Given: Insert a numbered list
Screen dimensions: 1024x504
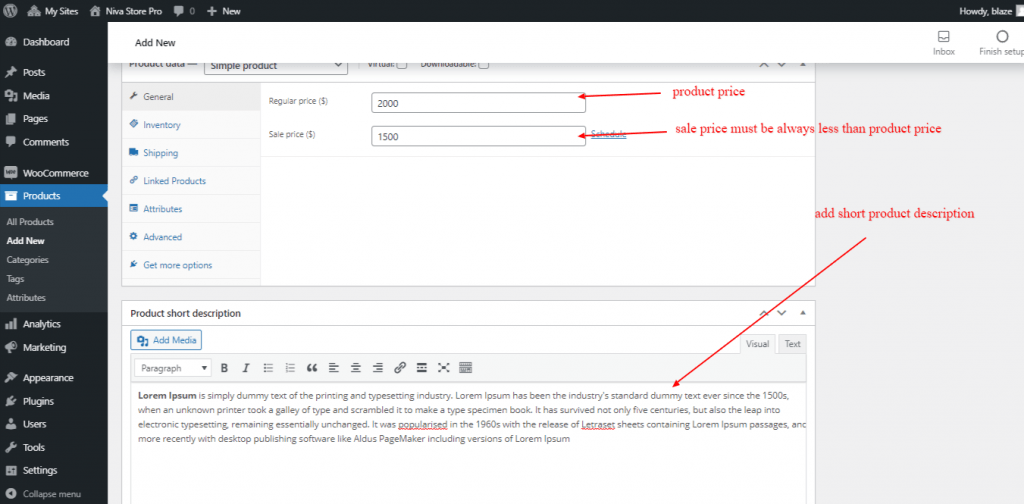Looking at the screenshot, I should 290,368.
